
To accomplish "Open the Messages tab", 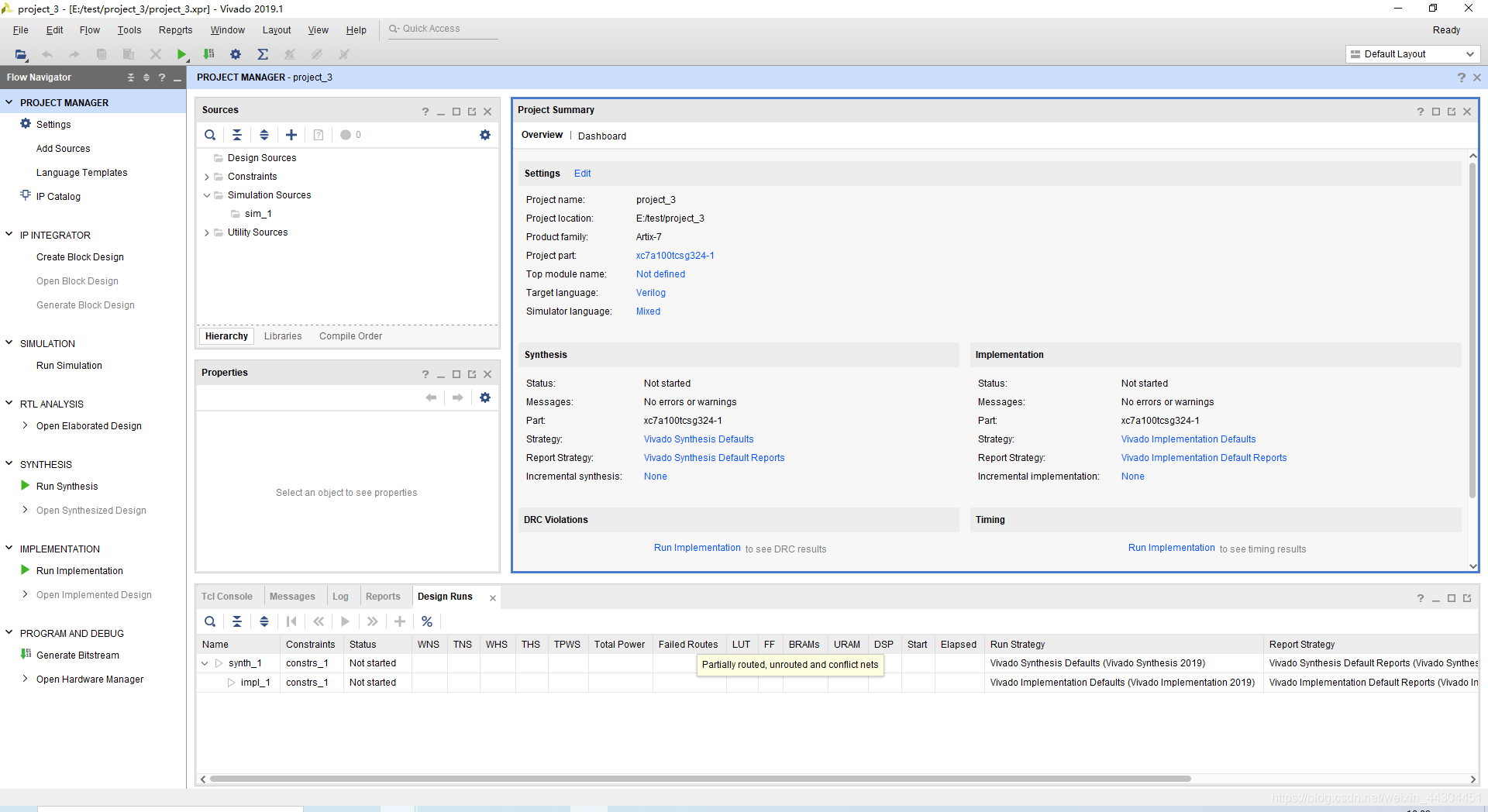I will 292,597.
